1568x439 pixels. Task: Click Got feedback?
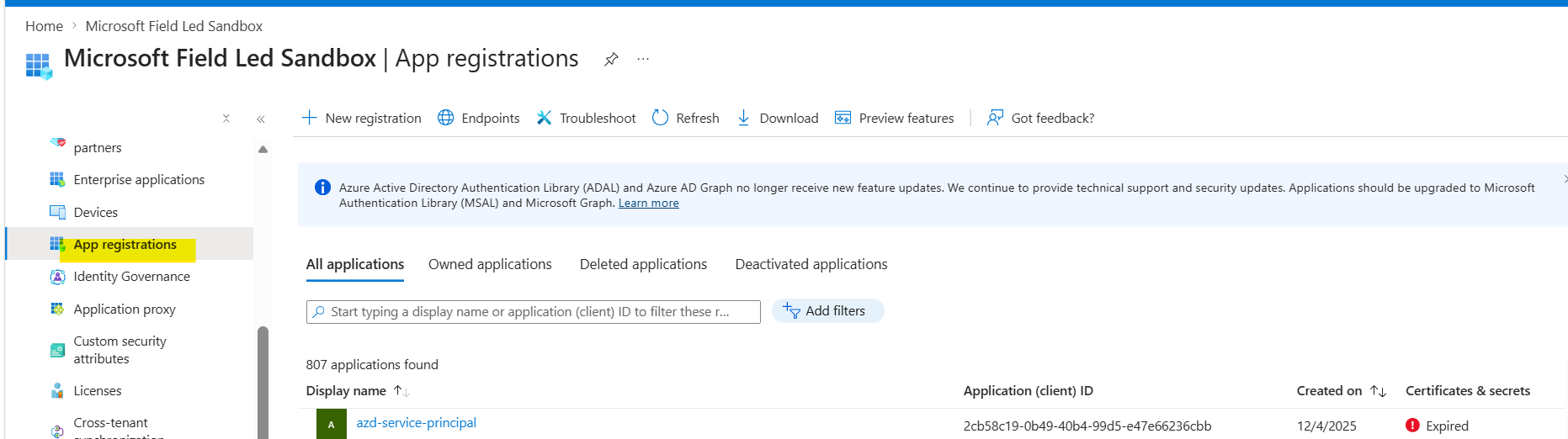click(x=1041, y=118)
